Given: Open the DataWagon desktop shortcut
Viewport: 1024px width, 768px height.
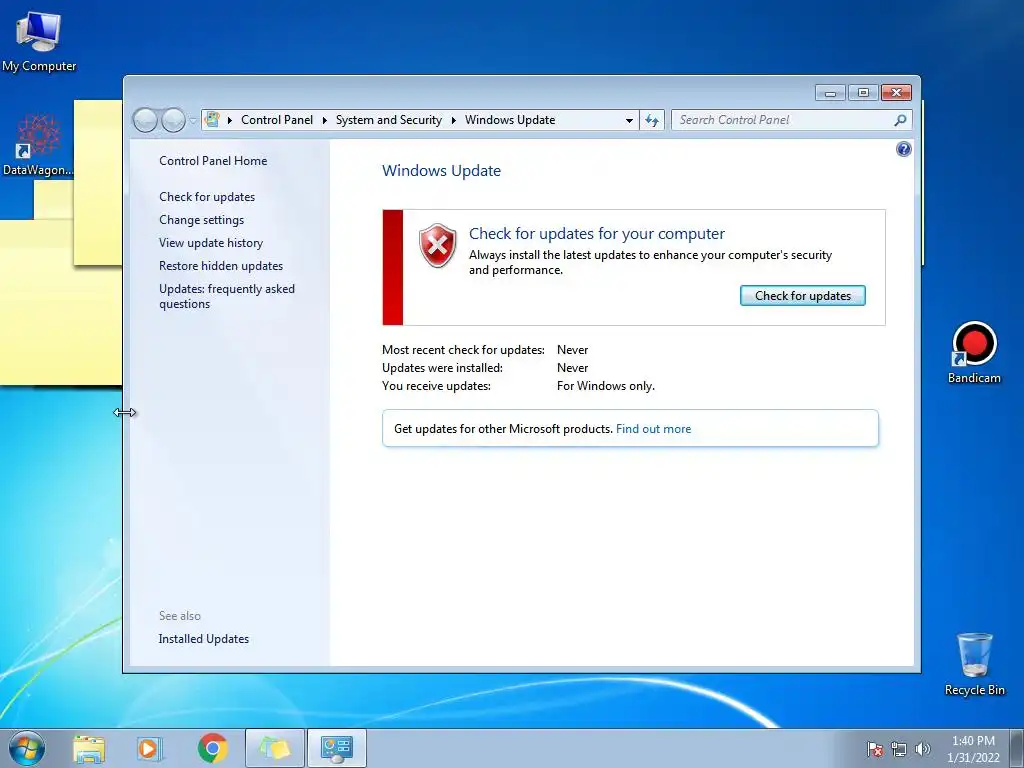Looking at the screenshot, I should coord(38,145).
